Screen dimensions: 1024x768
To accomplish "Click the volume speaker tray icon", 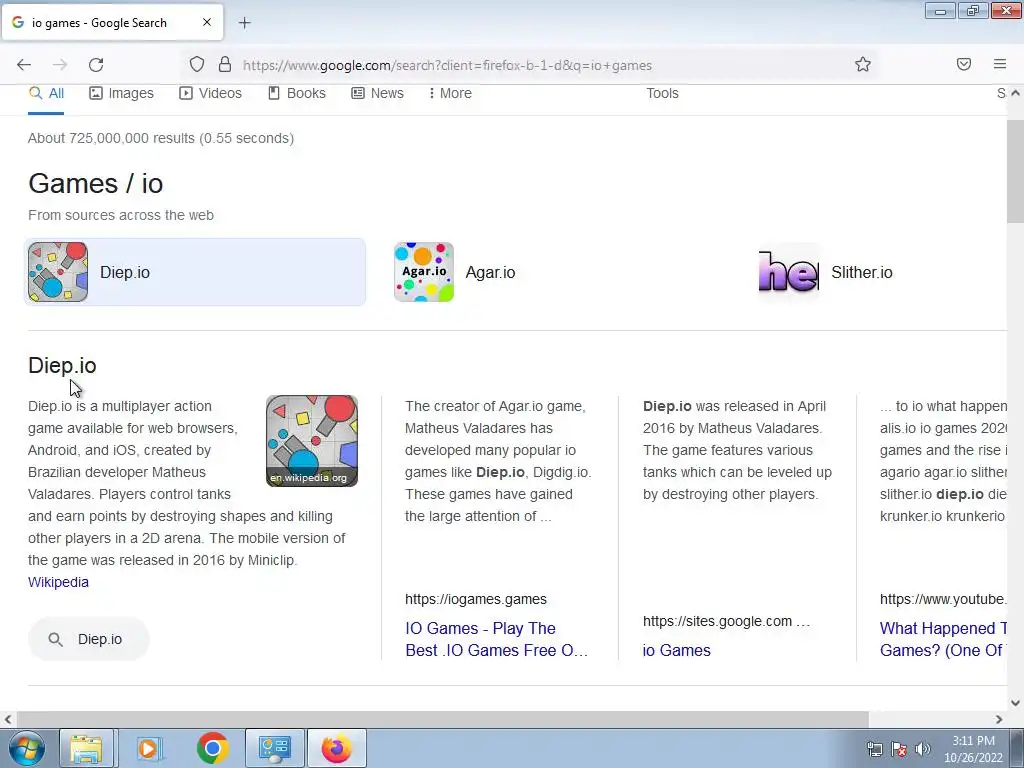I will tap(923, 748).
